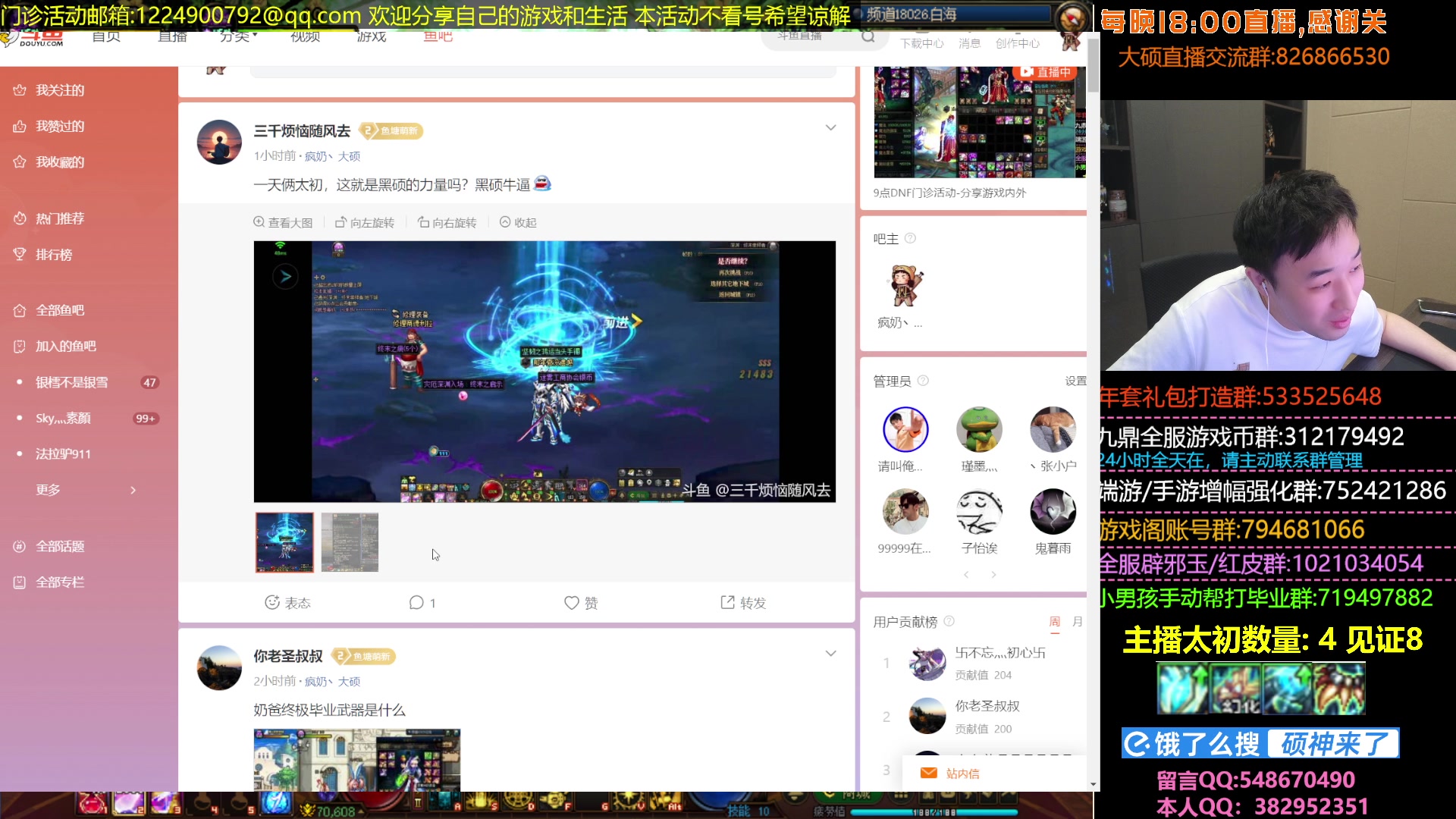Image resolution: width=1456 pixels, height=819 pixels.
Task: Click the search magnifier icon in header
Action: pyautogui.click(x=868, y=36)
